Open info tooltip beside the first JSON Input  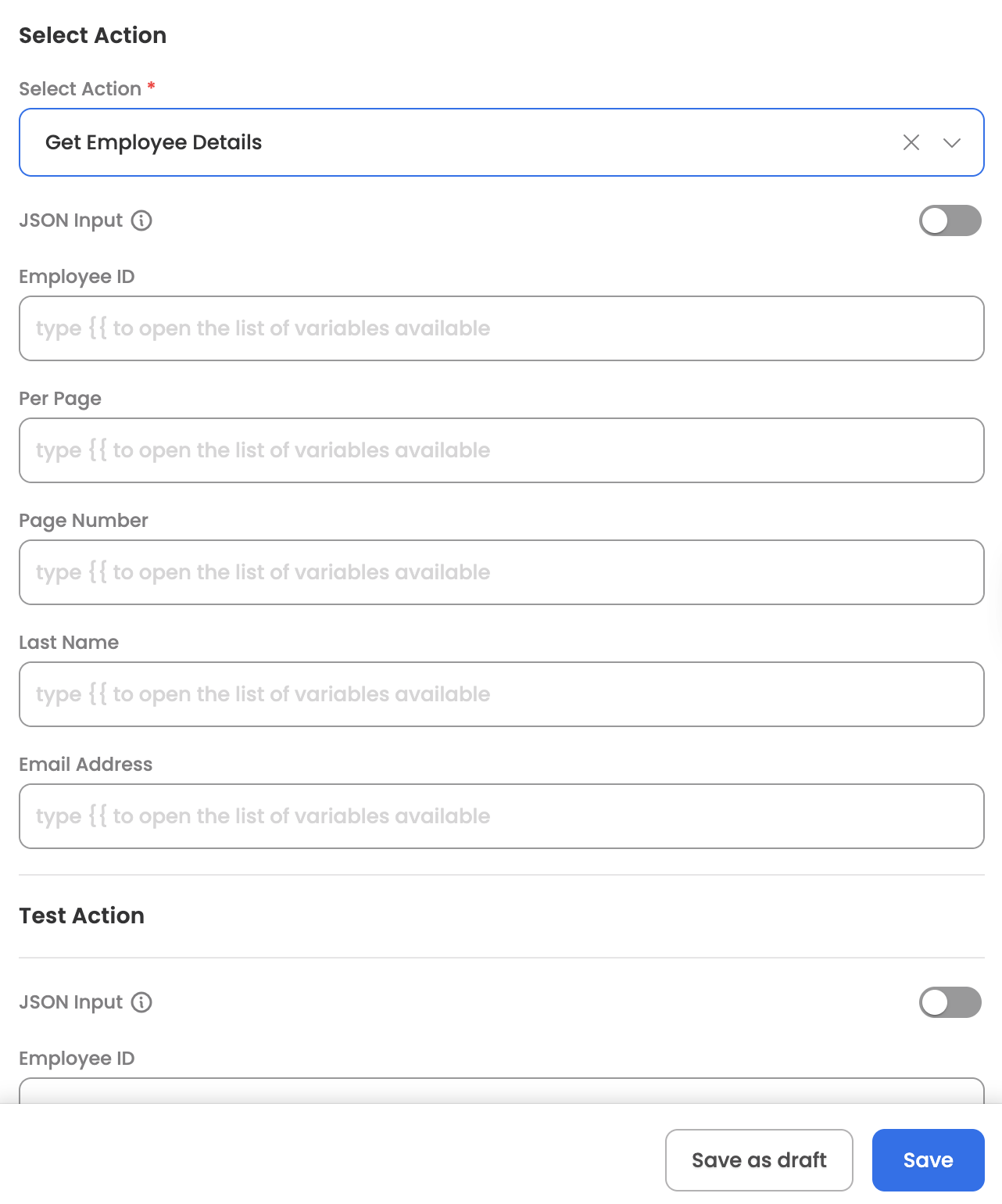pyautogui.click(x=141, y=220)
